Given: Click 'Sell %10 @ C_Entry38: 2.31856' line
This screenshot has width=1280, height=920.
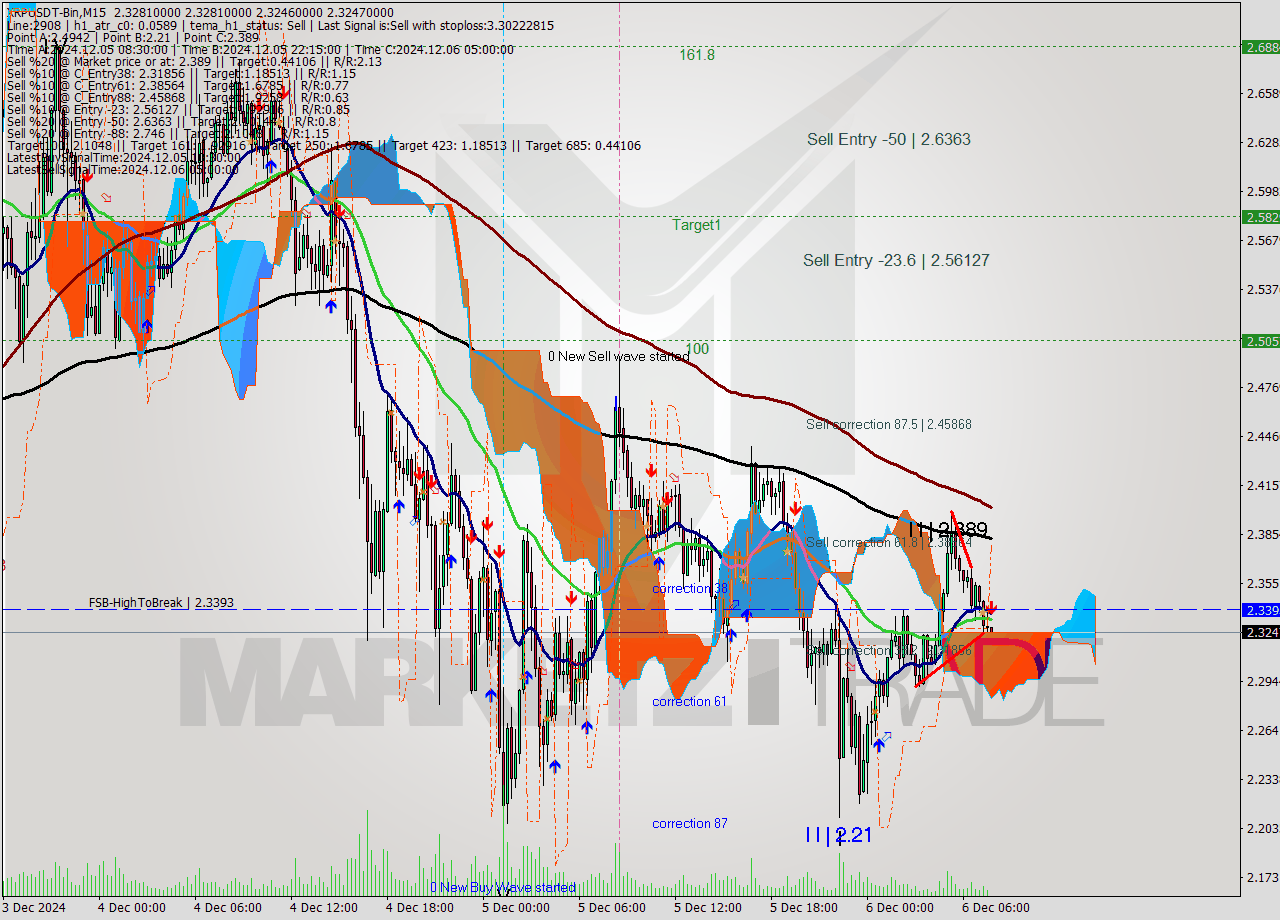Looking at the screenshot, I should tap(180, 73).
